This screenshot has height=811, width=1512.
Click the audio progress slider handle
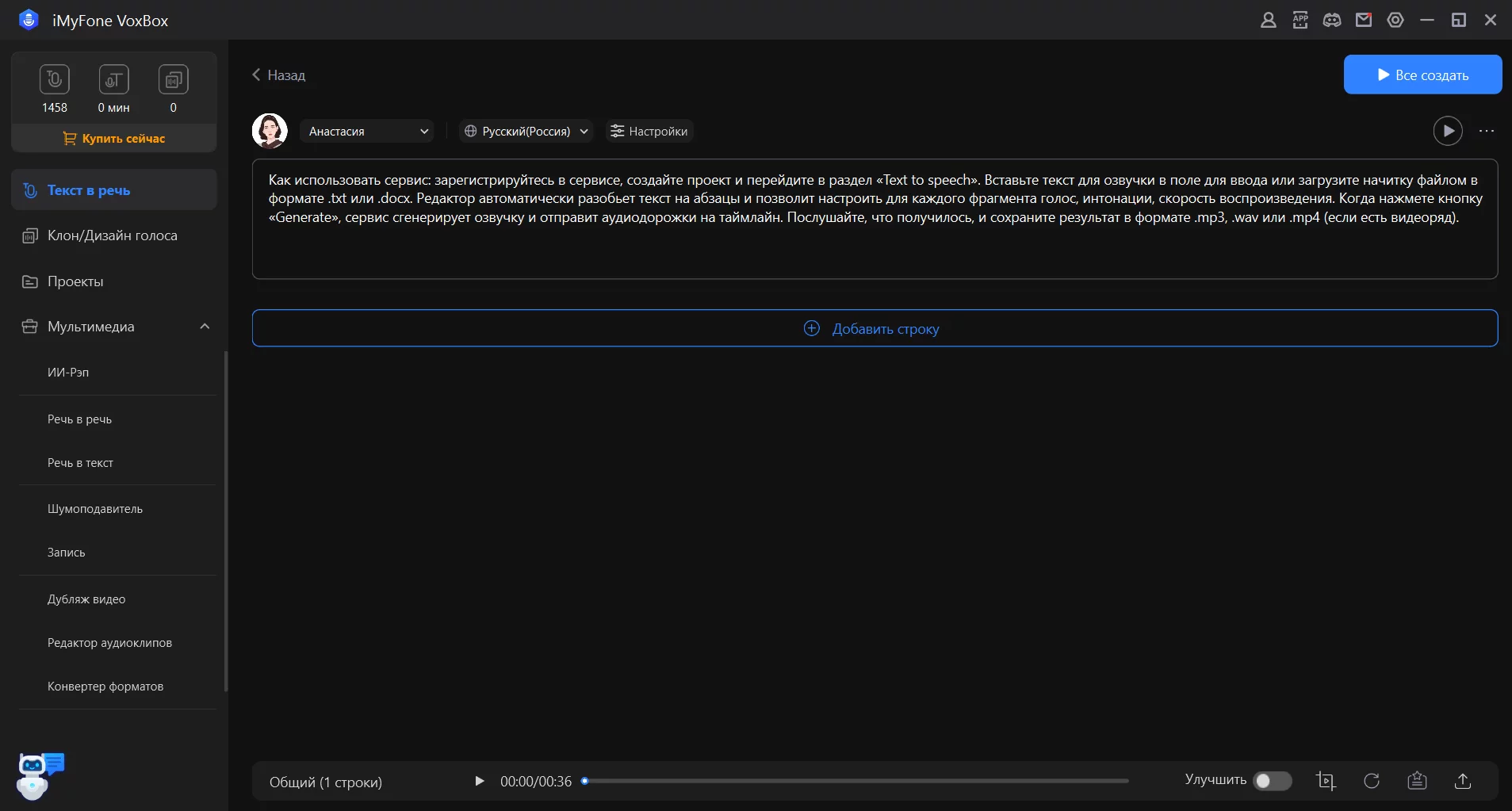[585, 781]
